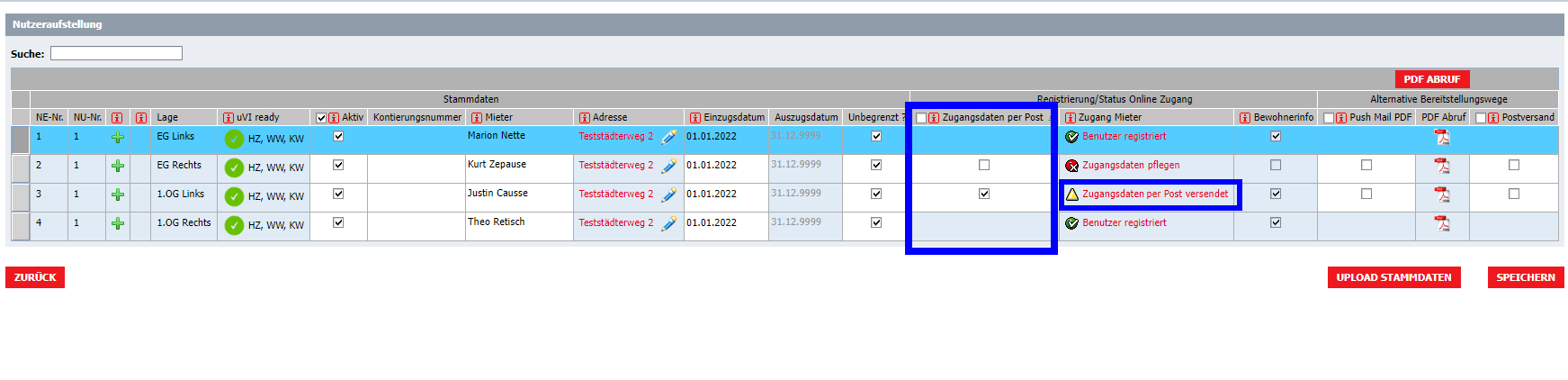The height and width of the screenshot is (380, 1568).
Task: Click red error status icon for Kurt Zepause
Action: 1071,166
